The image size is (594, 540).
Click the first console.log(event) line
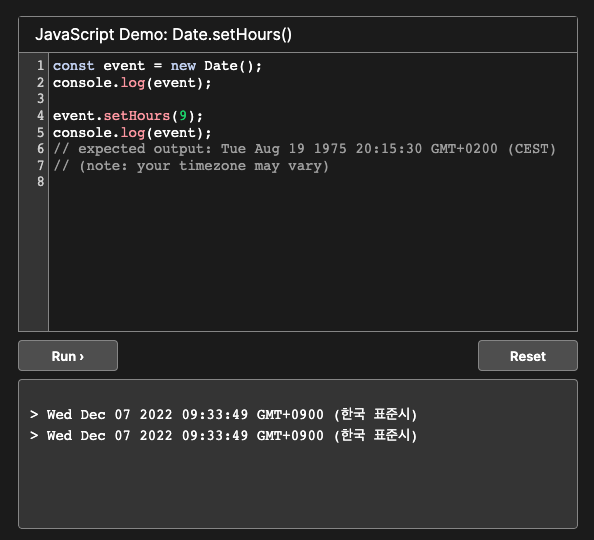[132, 83]
